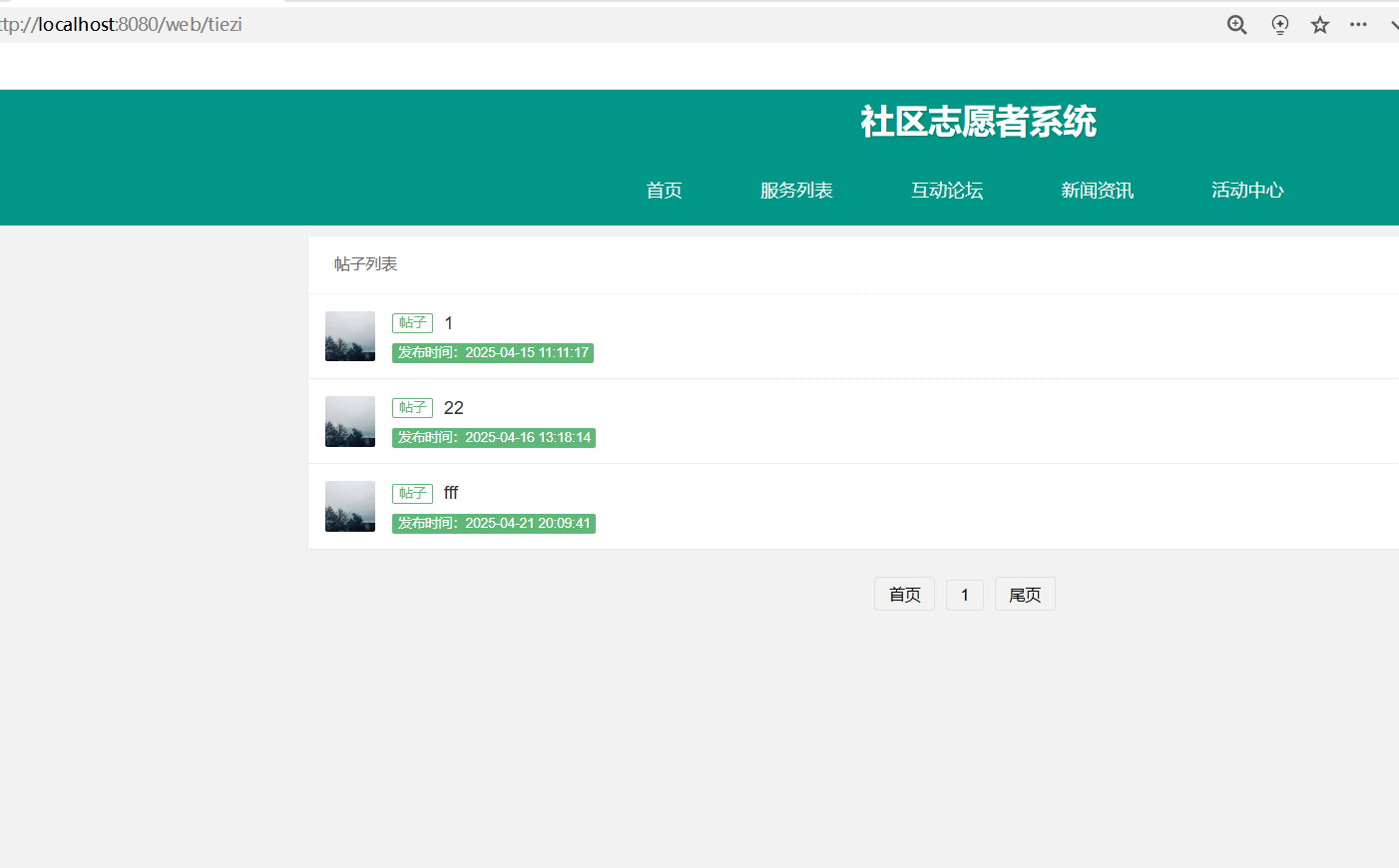
Task: Open 服务列表 navigation item
Action: pos(796,191)
